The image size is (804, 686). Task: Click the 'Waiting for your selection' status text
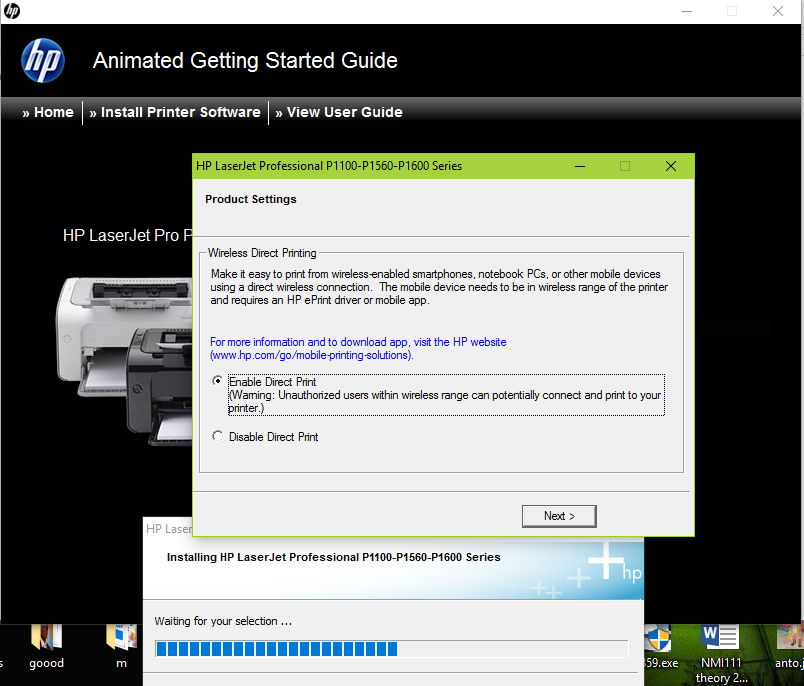pyautogui.click(x=223, y=621)
